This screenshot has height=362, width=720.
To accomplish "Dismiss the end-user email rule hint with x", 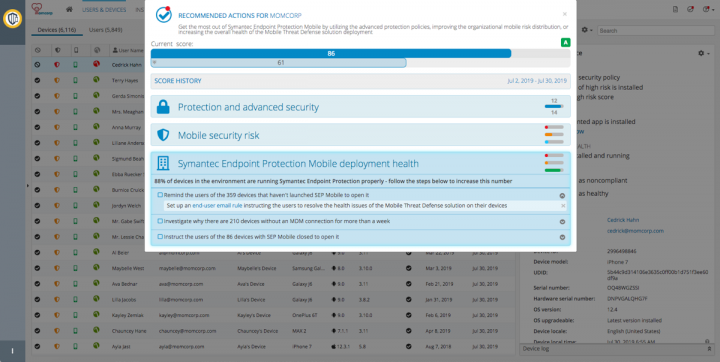I will 563,206.
